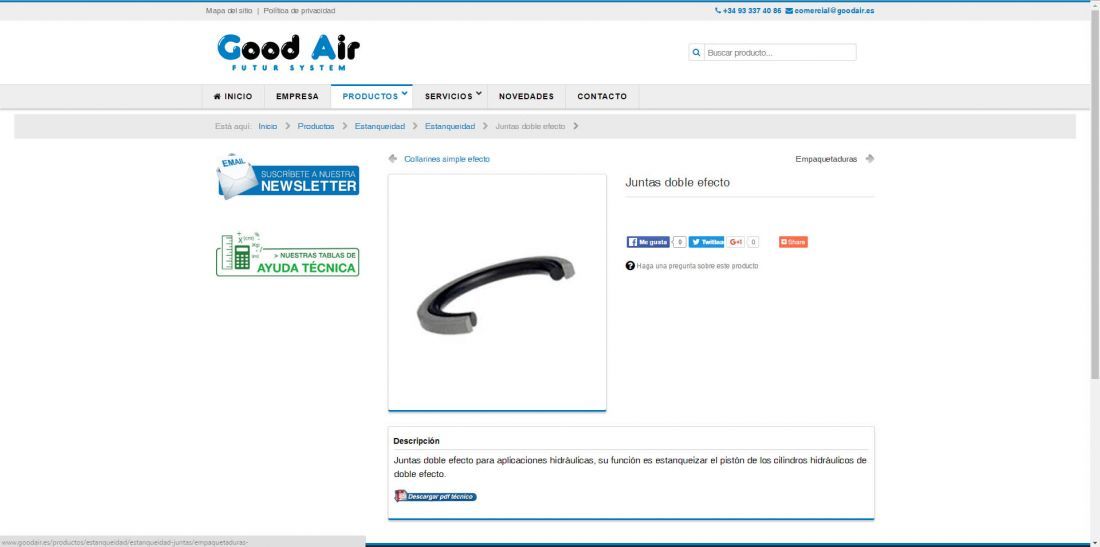Click the Google +1 button

pyautogui.click(x=735, y=242)
